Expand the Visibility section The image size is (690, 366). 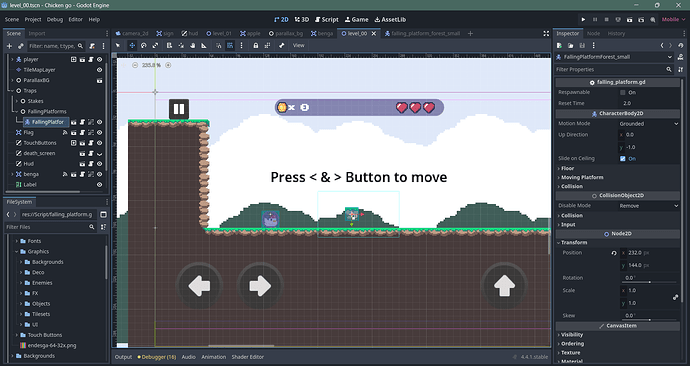pos(572,335)
